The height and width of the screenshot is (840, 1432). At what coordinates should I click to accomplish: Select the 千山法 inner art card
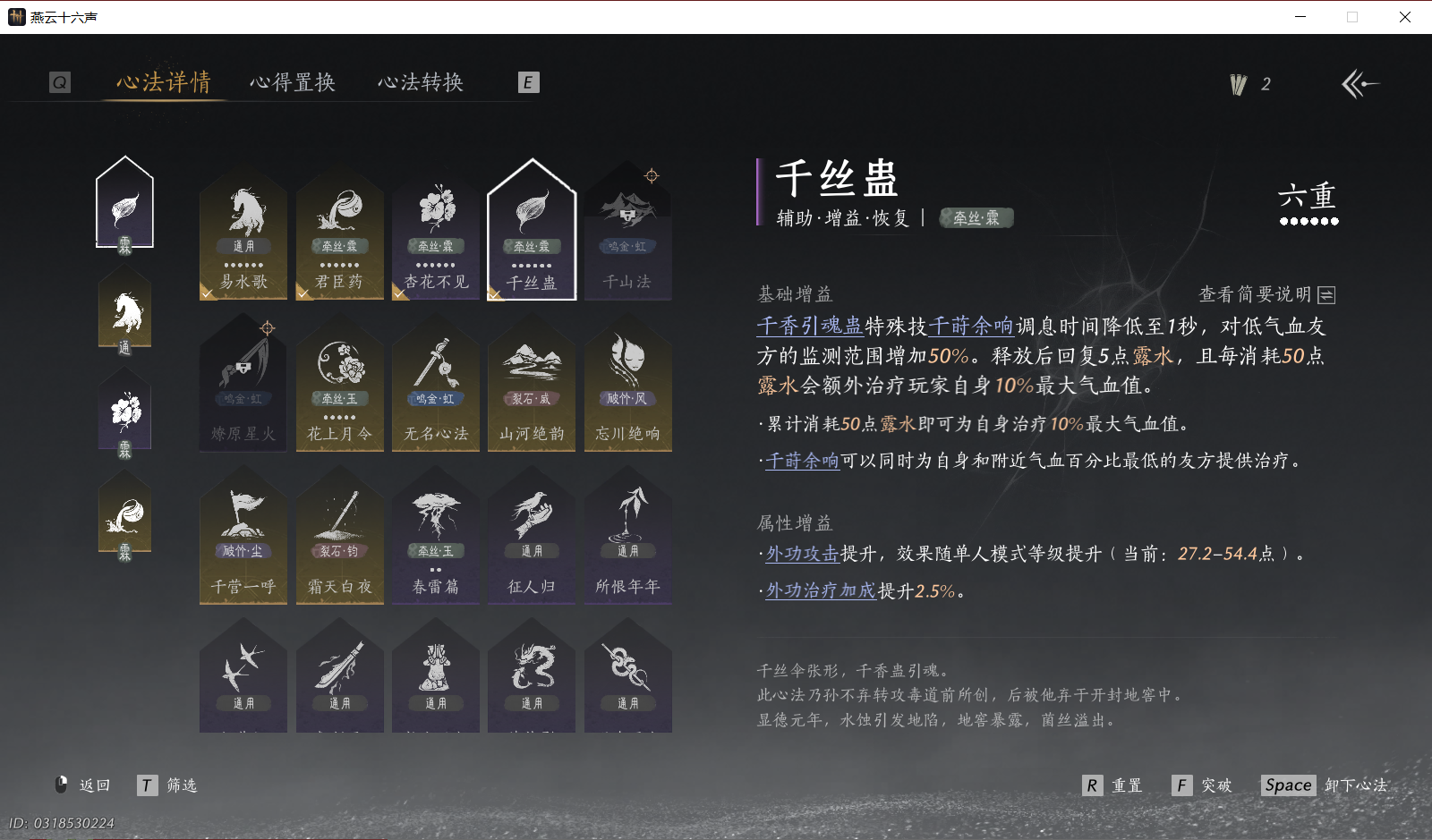pyautogui.click(x=628, y=233)
